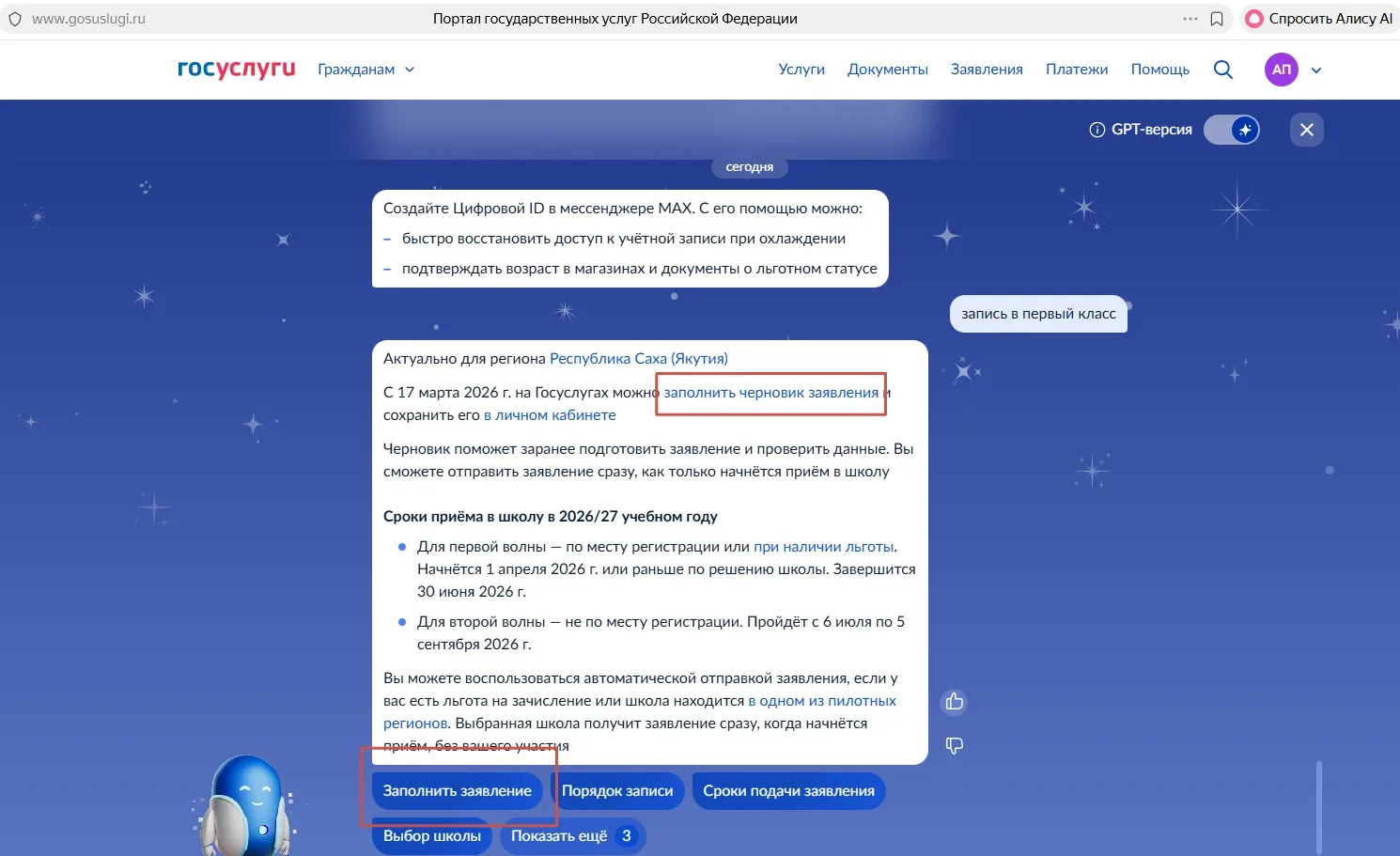Open the Заявления menu
The width and height of the screenshot is (1400, 856).
coord(987,70)
